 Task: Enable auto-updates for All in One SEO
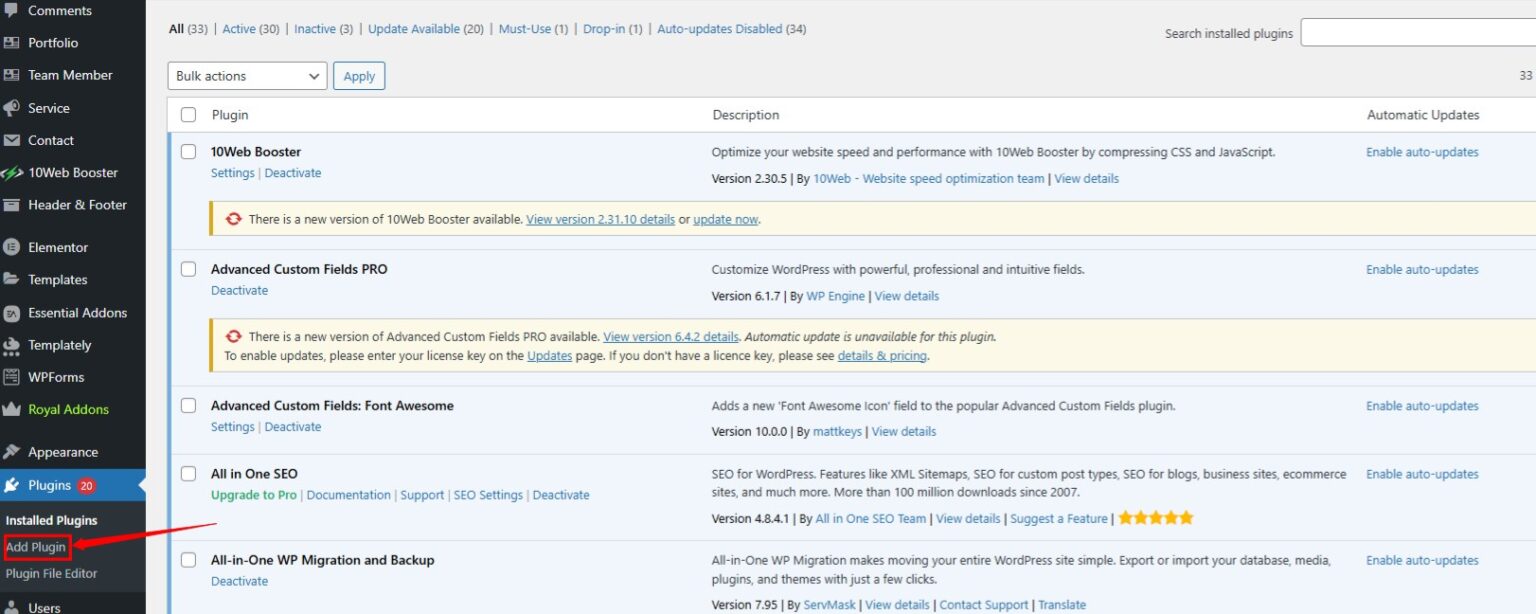[x=1422, y=473]
